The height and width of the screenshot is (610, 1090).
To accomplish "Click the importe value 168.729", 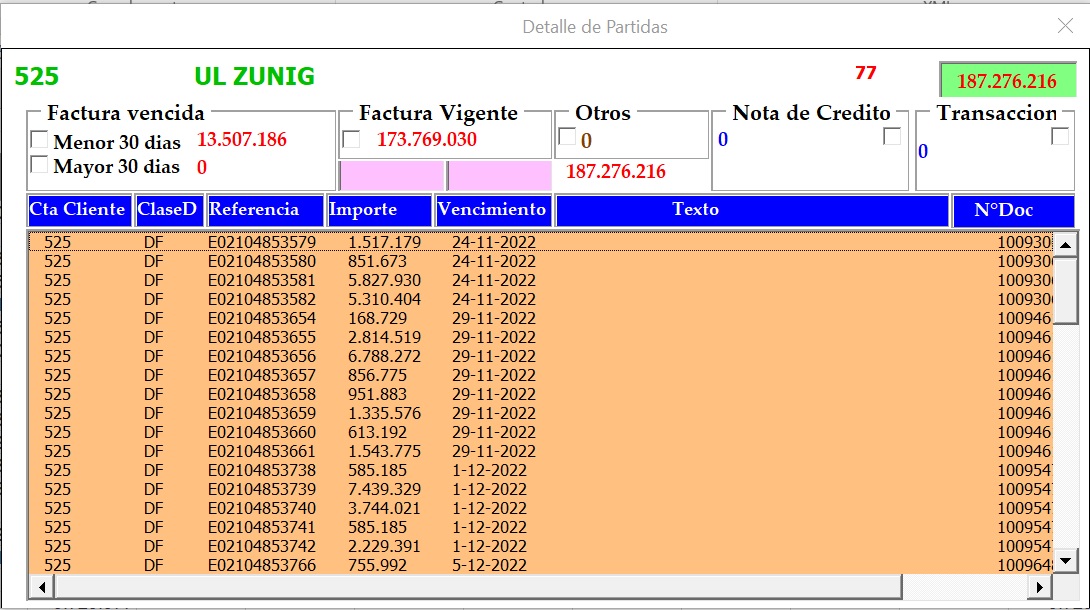I will (x=377, y=318).
